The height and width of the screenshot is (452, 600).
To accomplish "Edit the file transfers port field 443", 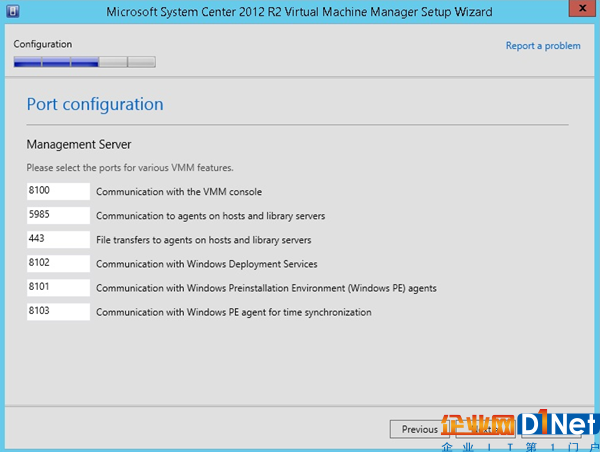I will [58, 239].
